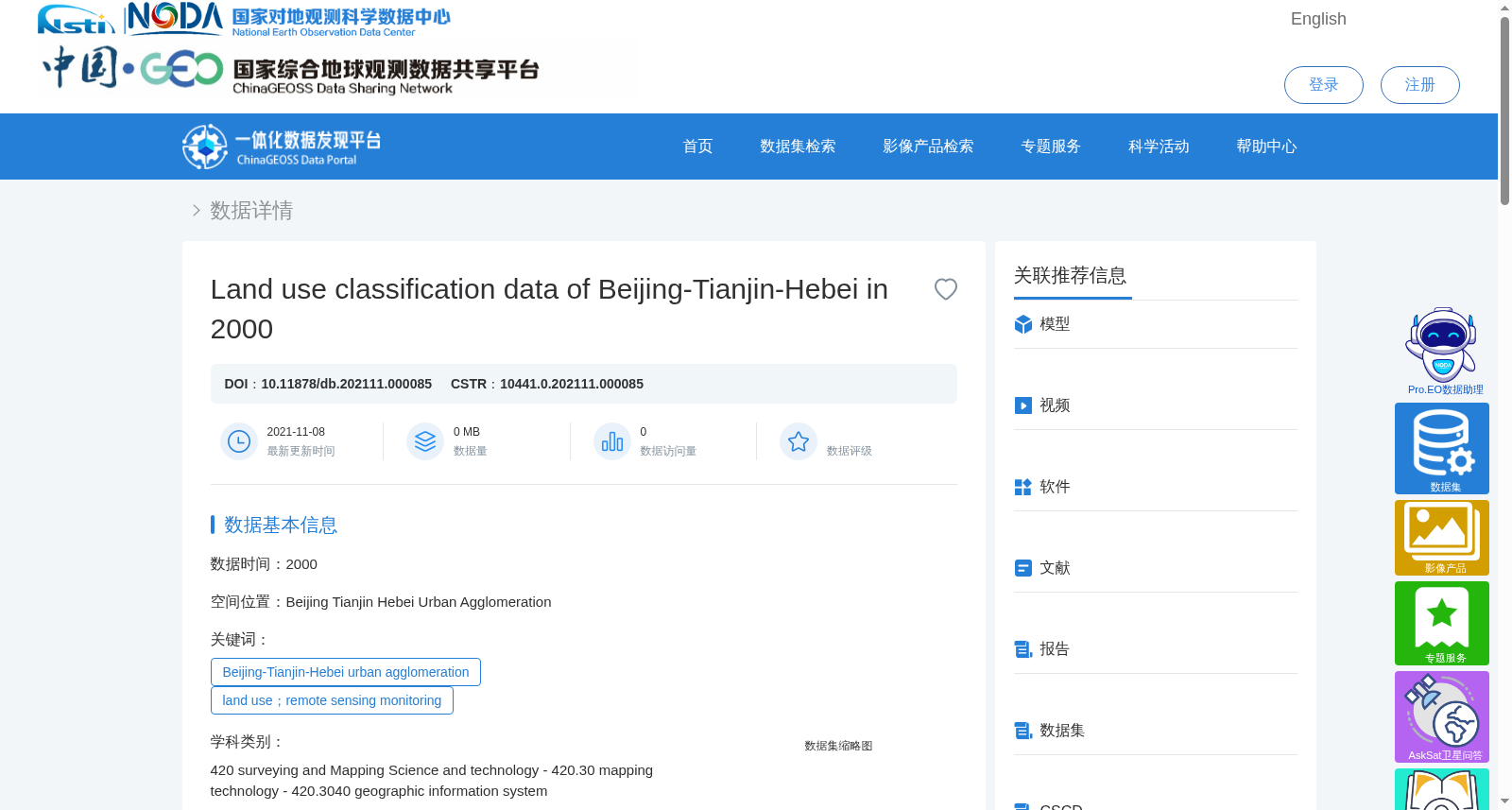Click the cube icon next to 模型
1512x810 pixels.
(1022, 324)
